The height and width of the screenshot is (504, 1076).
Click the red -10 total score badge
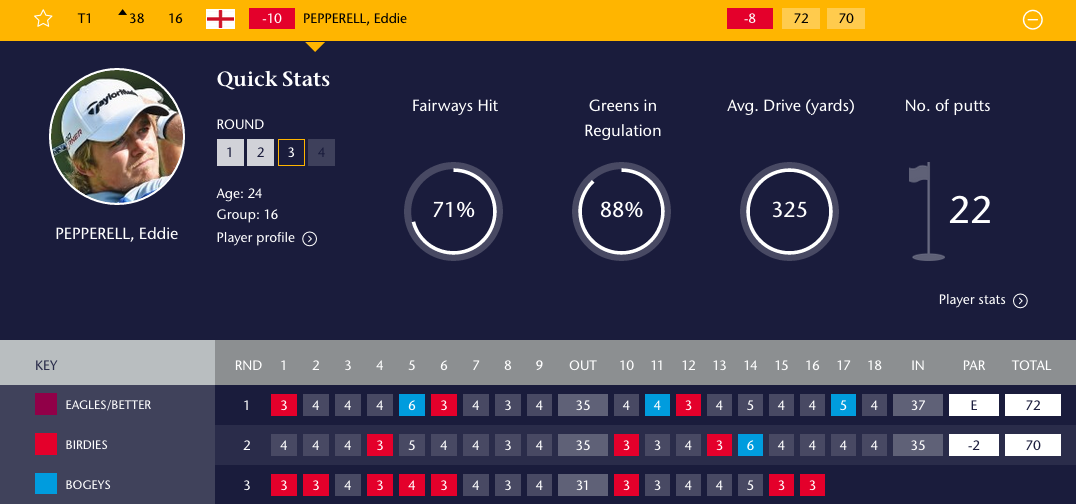click(x=271, y=19)
